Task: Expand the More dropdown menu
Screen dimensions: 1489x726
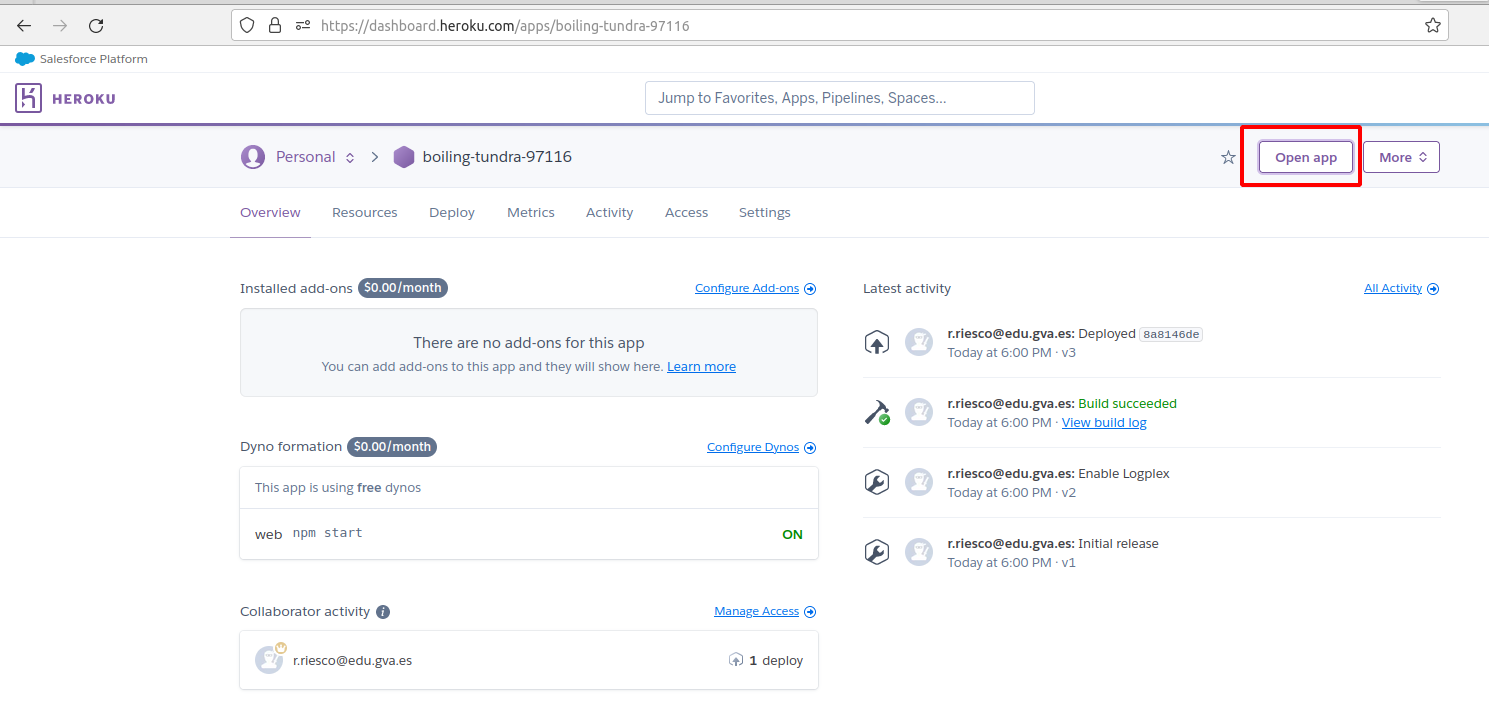Action: click(x=1401, y=157)
